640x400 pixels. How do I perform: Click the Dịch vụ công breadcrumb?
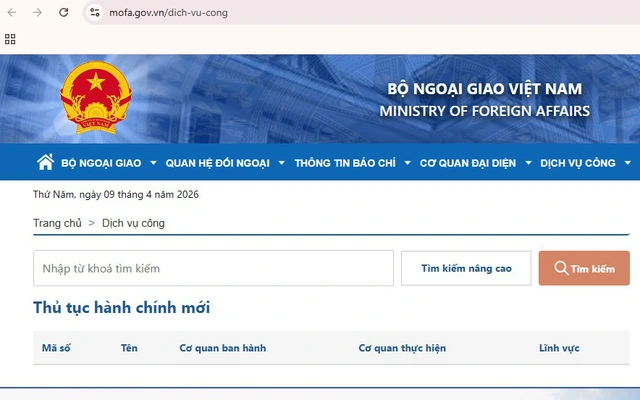click(x=133, y=223)
